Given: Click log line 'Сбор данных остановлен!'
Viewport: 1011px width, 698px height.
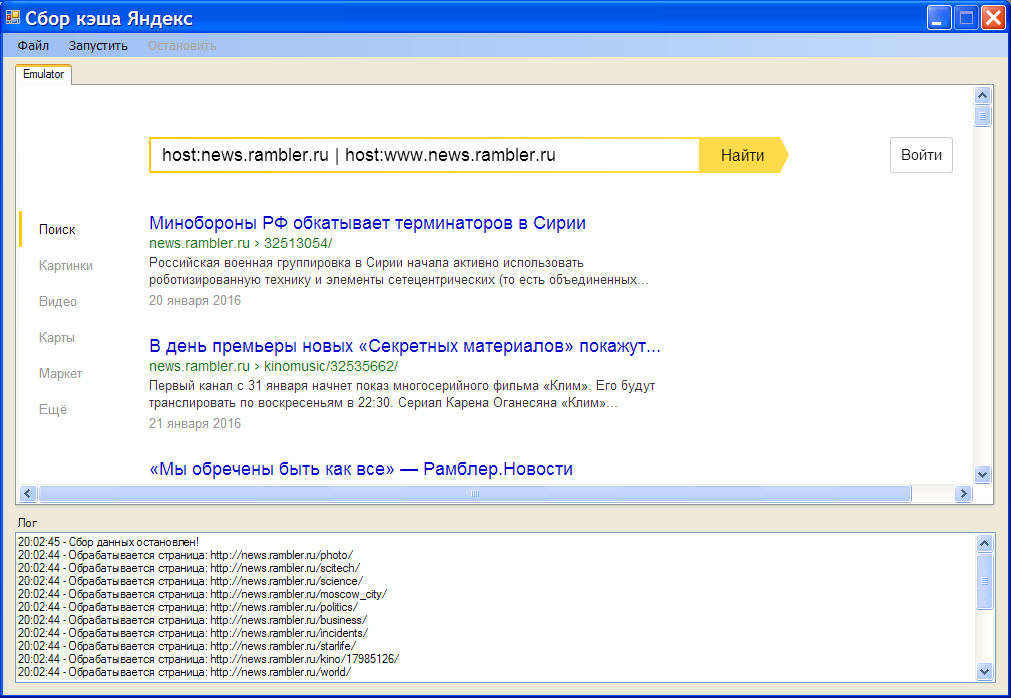Looking at the screenshot, I should (x=108, y=542).
